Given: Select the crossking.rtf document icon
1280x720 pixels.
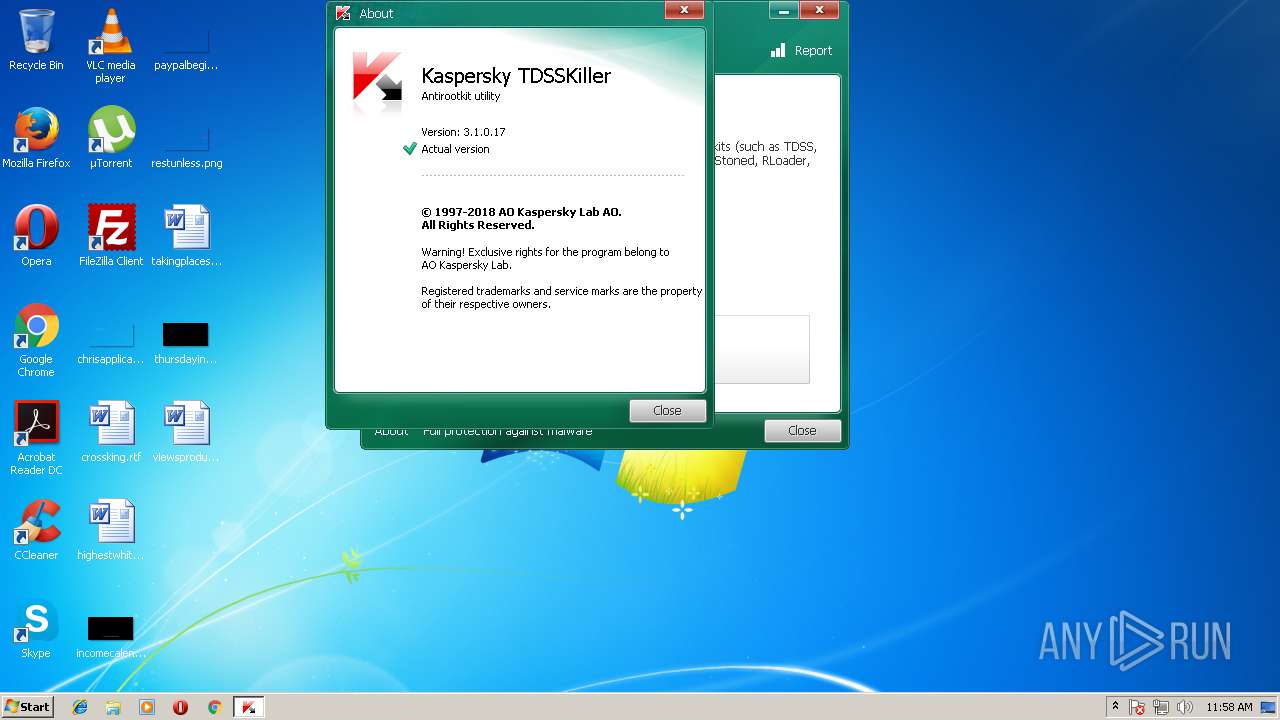Looking at the screenshot, I should (111, 432).
